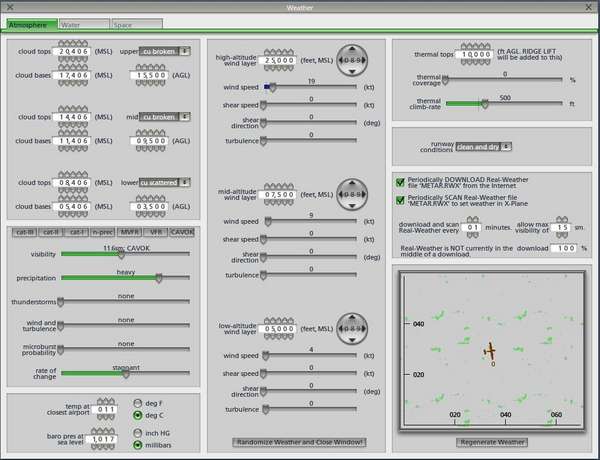Click the baro pressure at sea level field
This screenshot has width=600, height=460.
coord(102,439)
